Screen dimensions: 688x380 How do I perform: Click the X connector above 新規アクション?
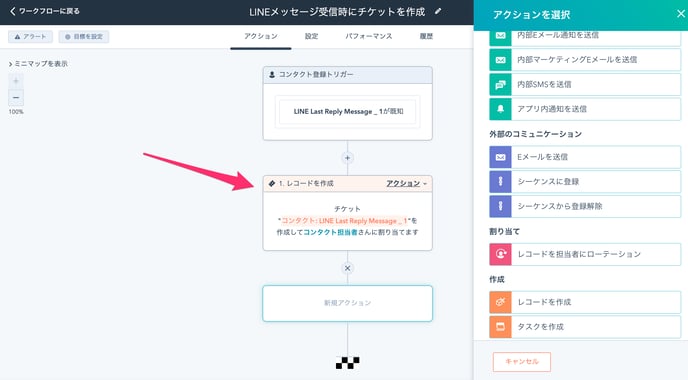[348, 268]
